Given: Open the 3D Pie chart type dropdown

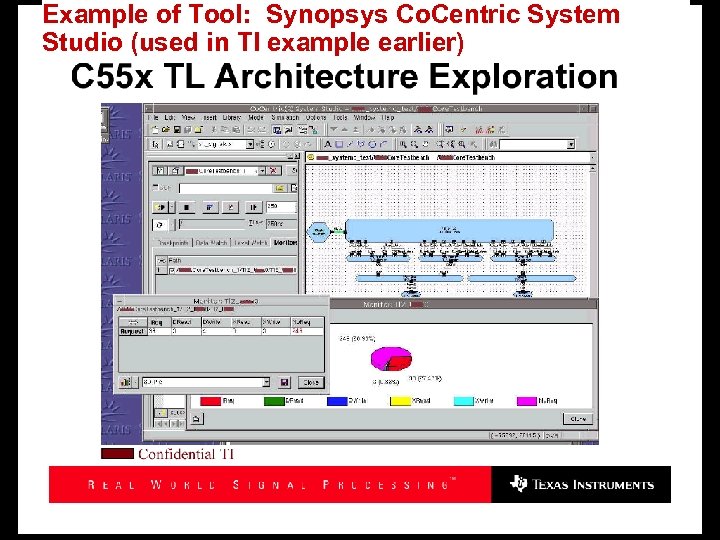Looking at the screenshot, I should point(266,382).
